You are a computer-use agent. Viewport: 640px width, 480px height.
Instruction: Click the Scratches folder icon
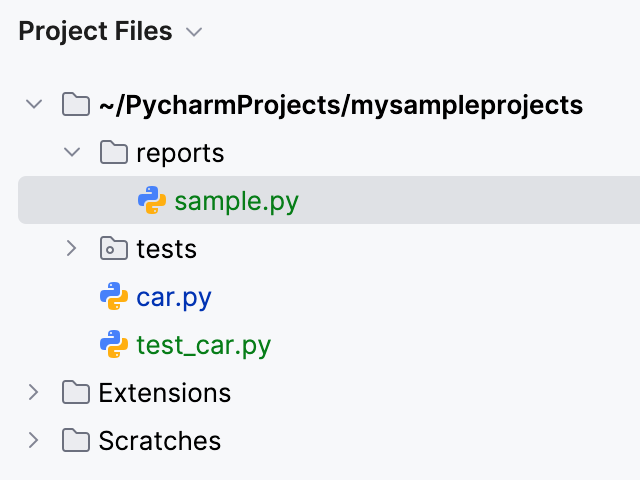click(76, 441)
